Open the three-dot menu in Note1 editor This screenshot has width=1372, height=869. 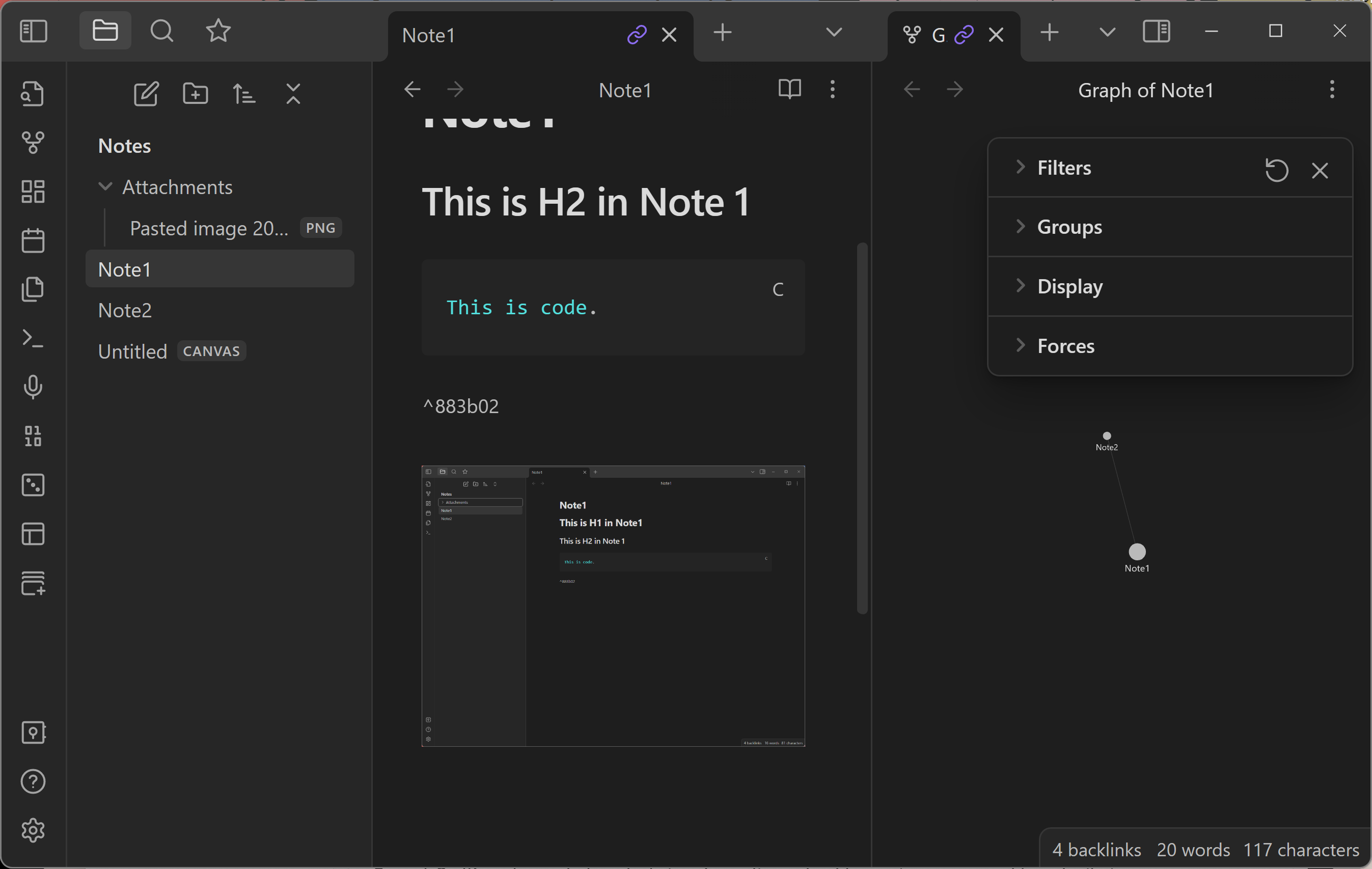(x=832, y=89)
